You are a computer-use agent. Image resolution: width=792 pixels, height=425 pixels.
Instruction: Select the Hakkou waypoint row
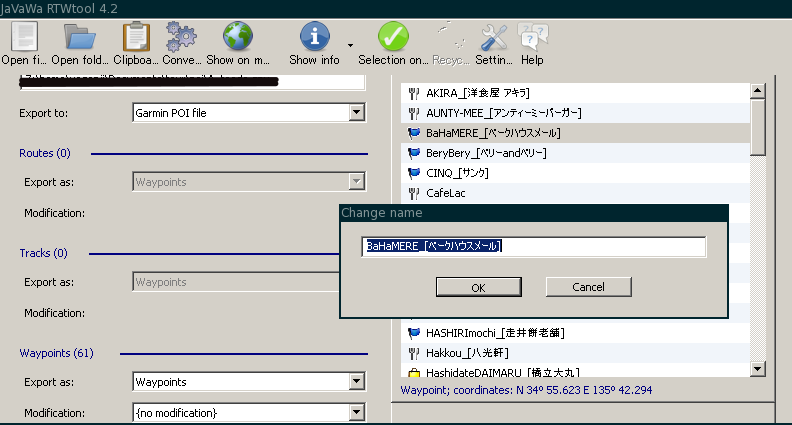pyautogui.click(x=576, y=353)
